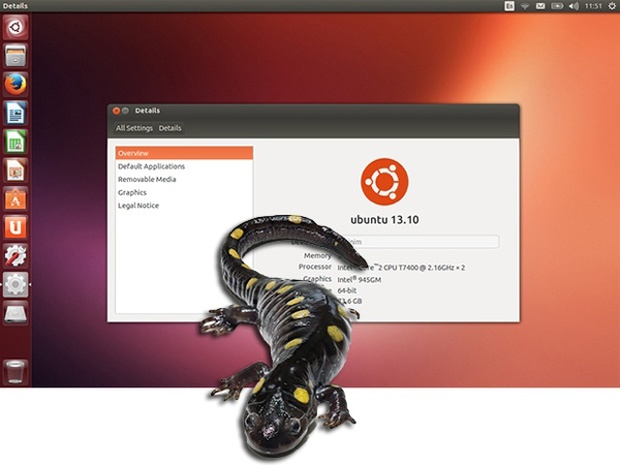This screenshot has width=620, height=465.
Task: Click the Ubuntu logo in Overview
Action: click(x=384, y=182)
